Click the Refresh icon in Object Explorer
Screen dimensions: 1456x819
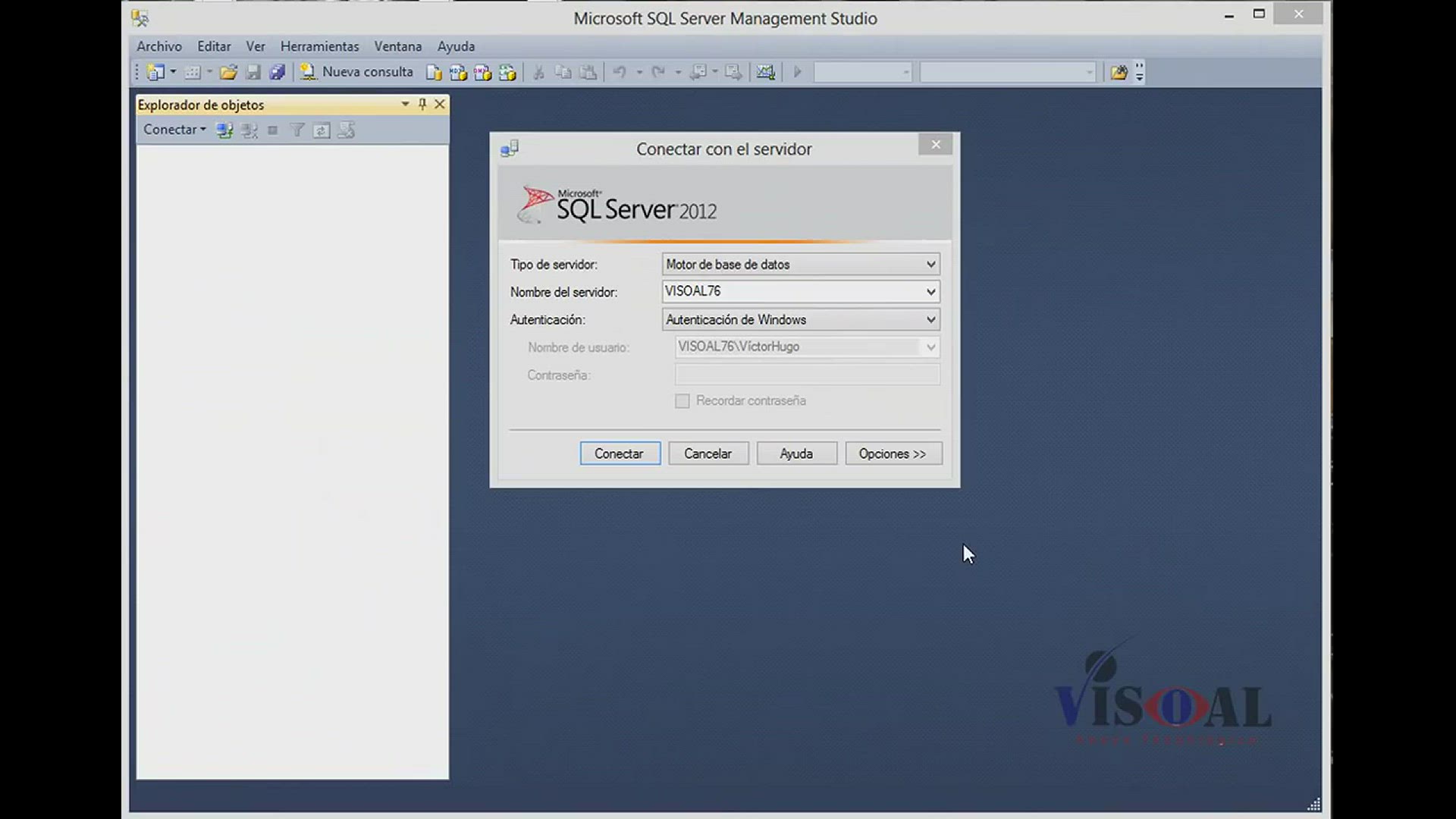point(322,130)
